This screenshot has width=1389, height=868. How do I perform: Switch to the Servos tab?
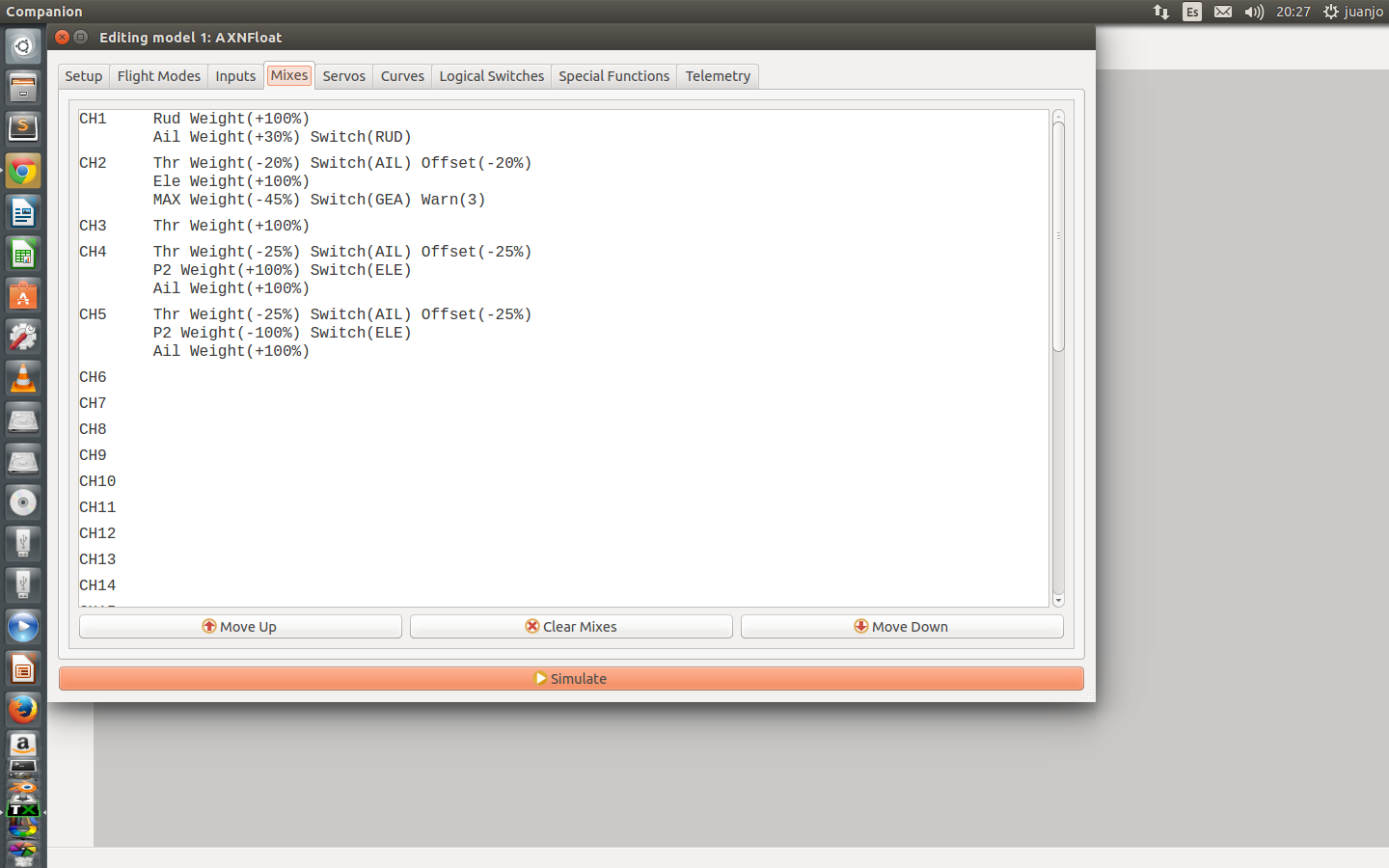[343, 76]
